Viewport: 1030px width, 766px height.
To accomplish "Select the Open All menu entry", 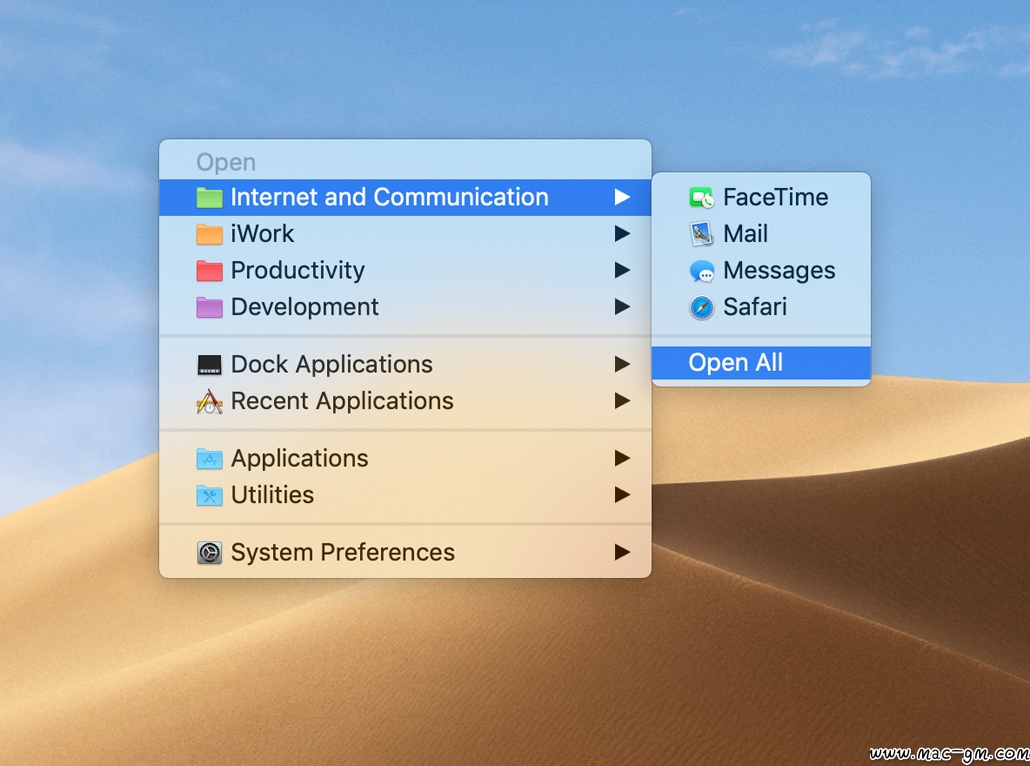I will click(x=736, y=363).
